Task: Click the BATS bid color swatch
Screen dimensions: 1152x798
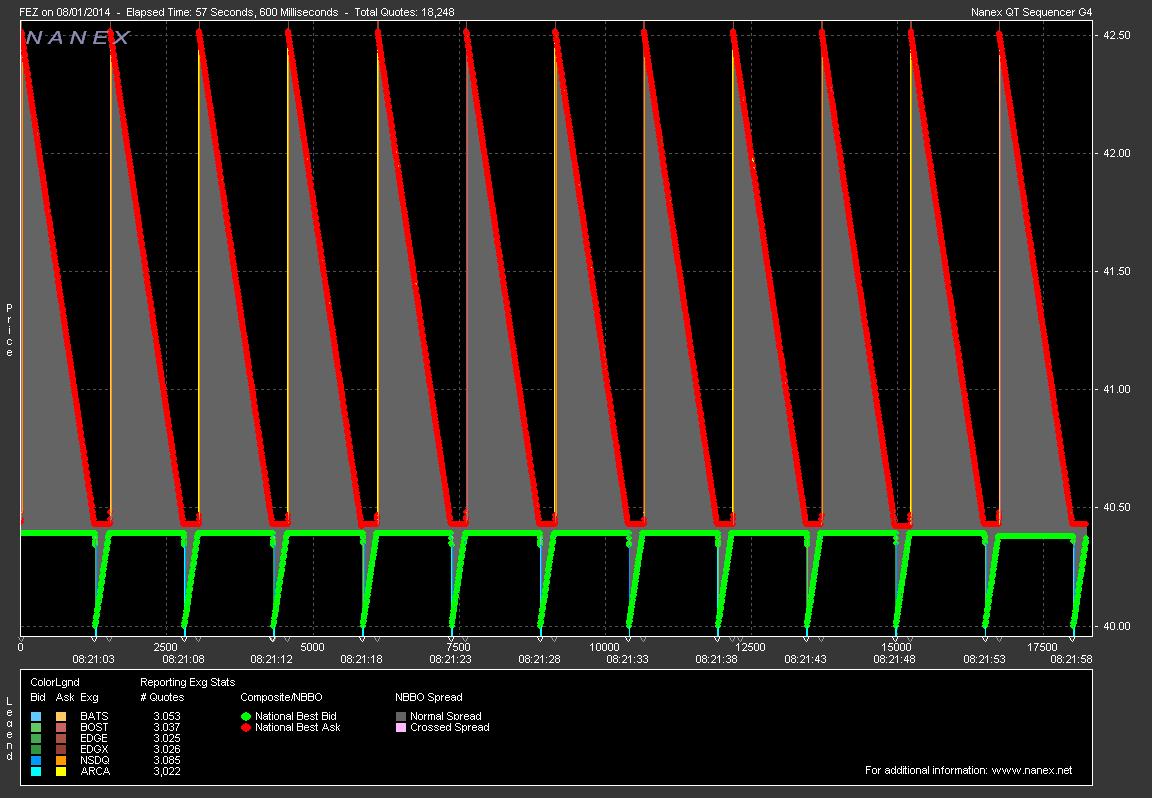Action: (x=36, y=716)
